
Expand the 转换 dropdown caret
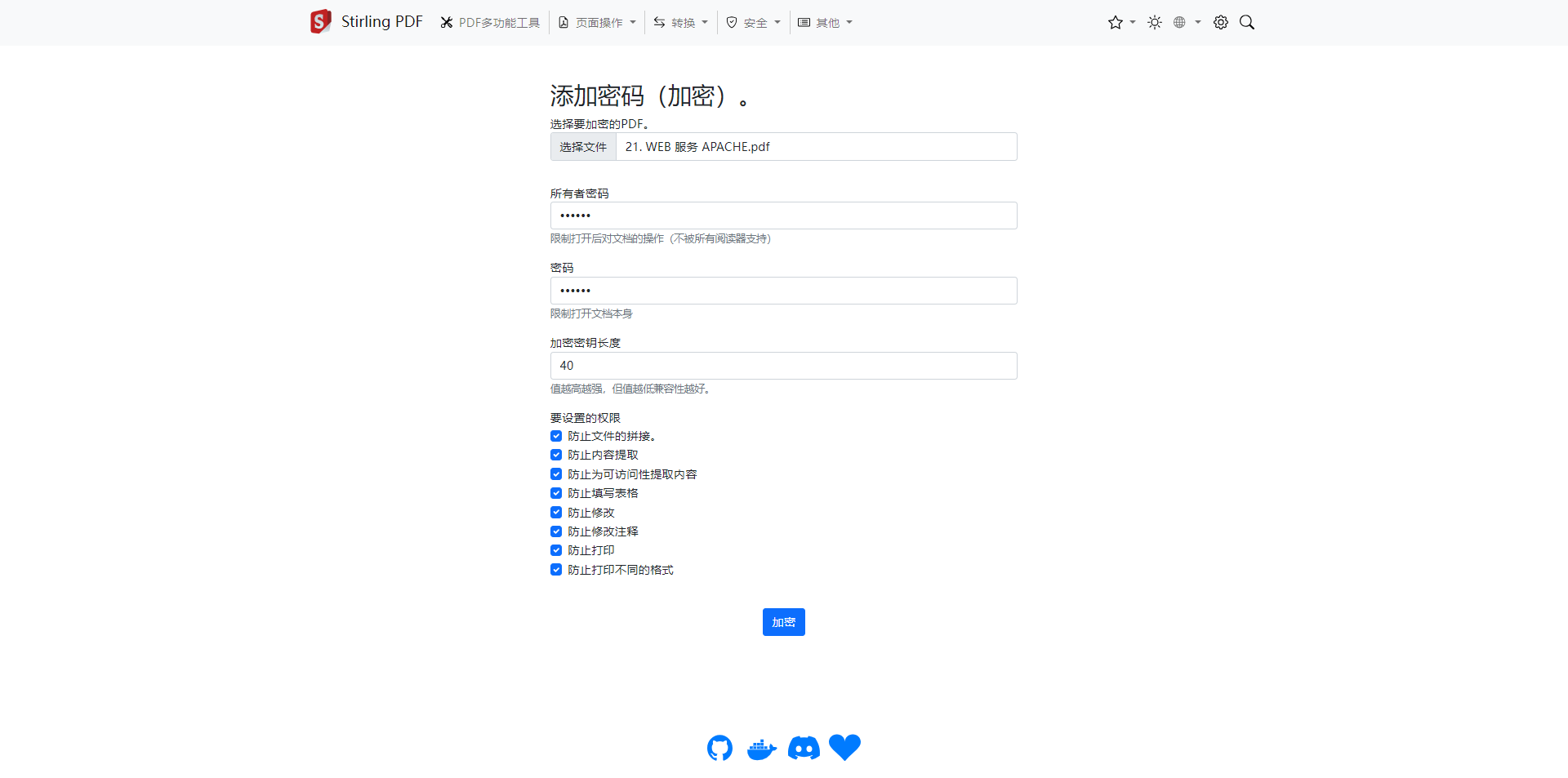705,23
